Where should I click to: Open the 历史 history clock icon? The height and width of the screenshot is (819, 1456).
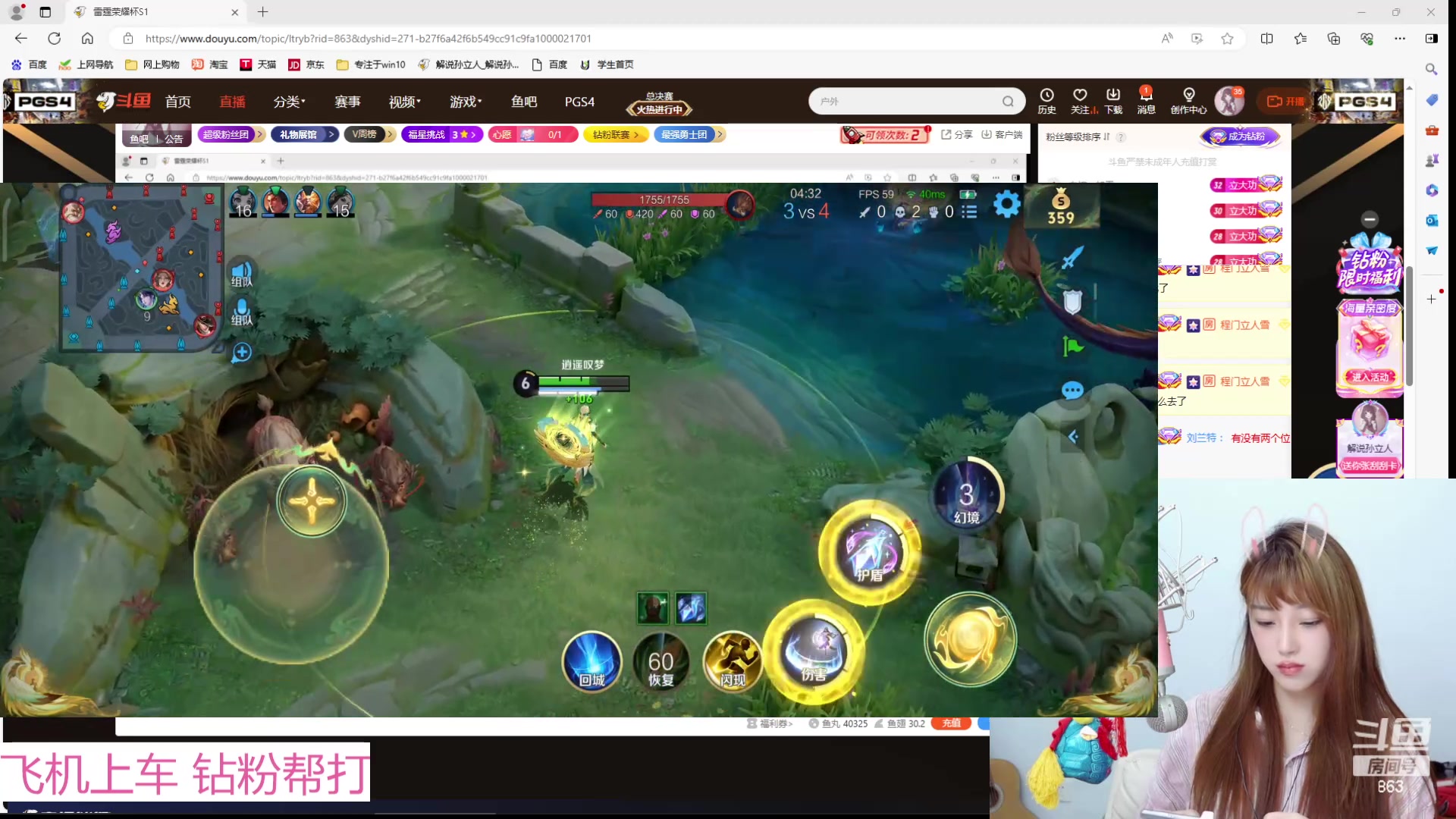1046,100
